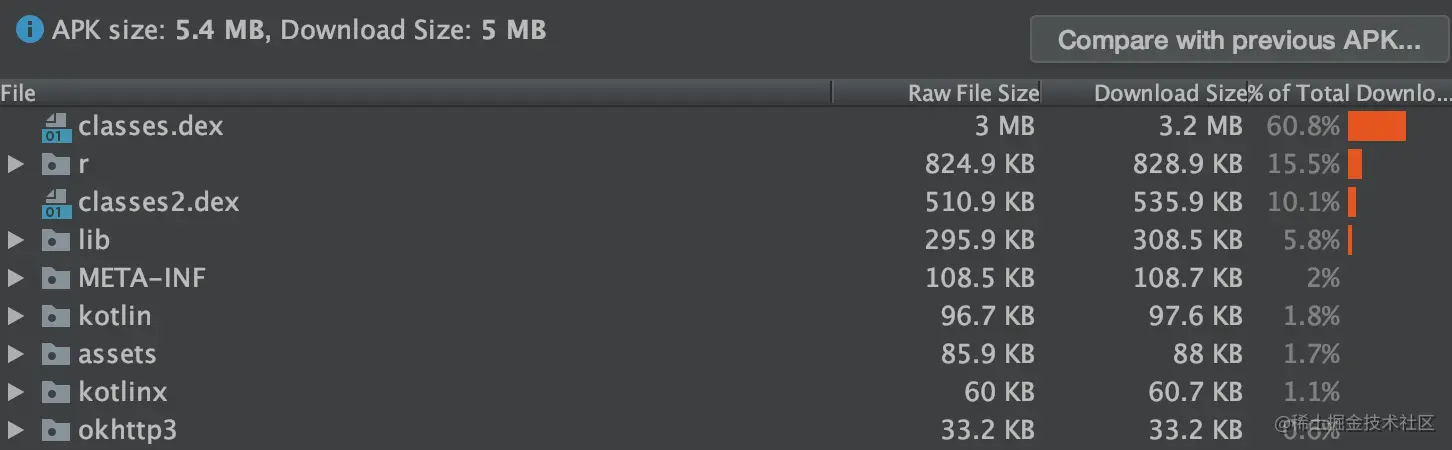Expand the okhttp3 folder arrow

click(15, 430)
